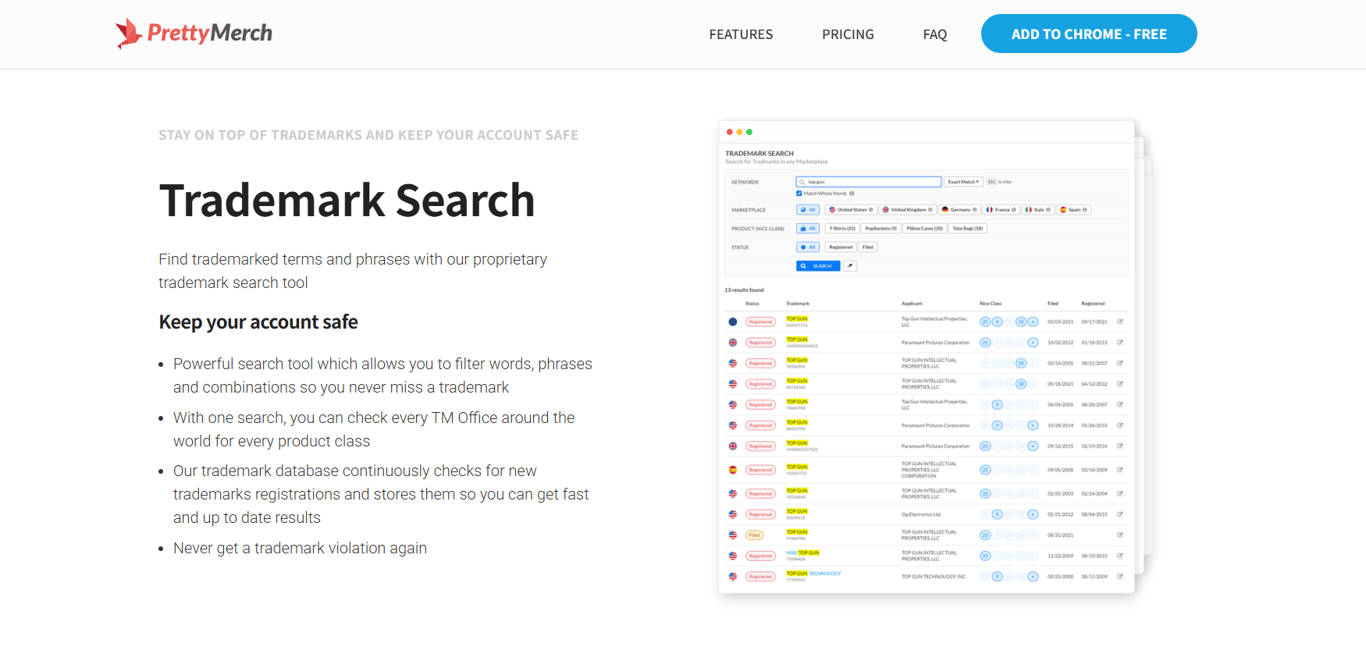
Task: Filter by T-Shirts (25) product class
Action: pos(842,228)
